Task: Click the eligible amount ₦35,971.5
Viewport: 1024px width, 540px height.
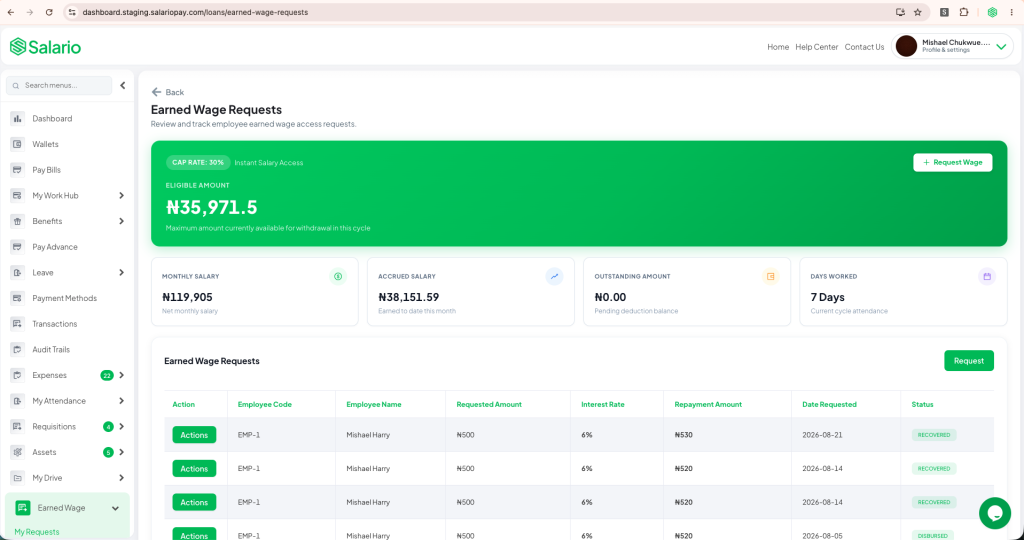Action: [212, 207]
